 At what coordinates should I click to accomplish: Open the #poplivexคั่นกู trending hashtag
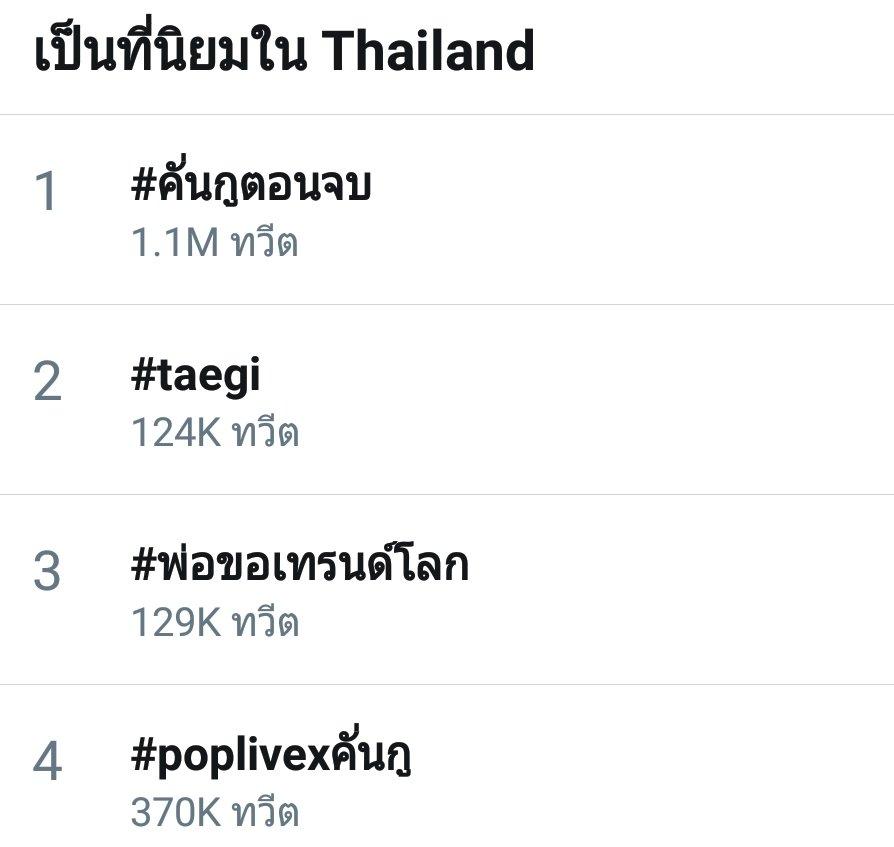tap(271, 754)
